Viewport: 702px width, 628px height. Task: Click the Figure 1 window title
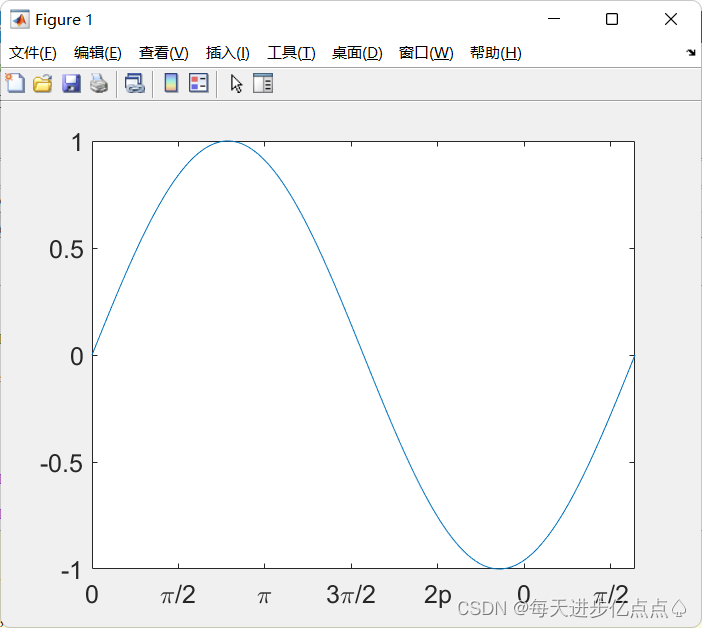pos(64,20)
